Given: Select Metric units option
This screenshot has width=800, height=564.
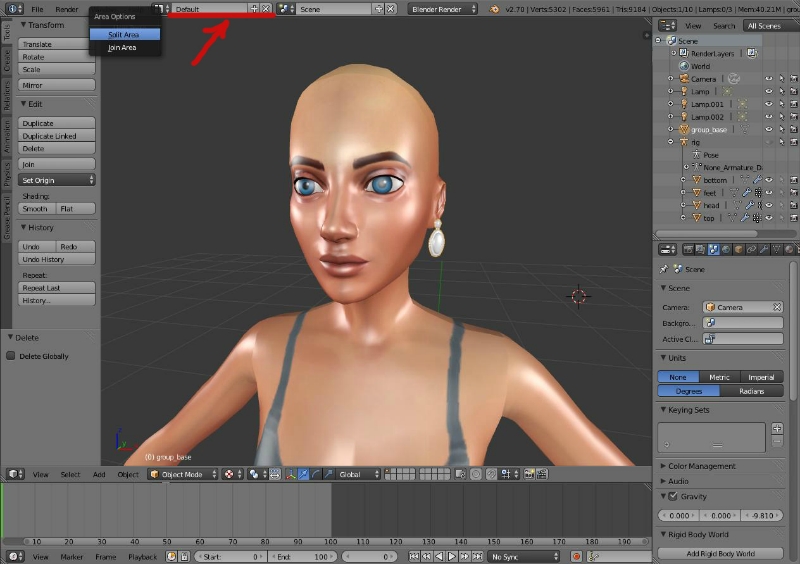Looking at the screenshot, I should click(720, 377).
